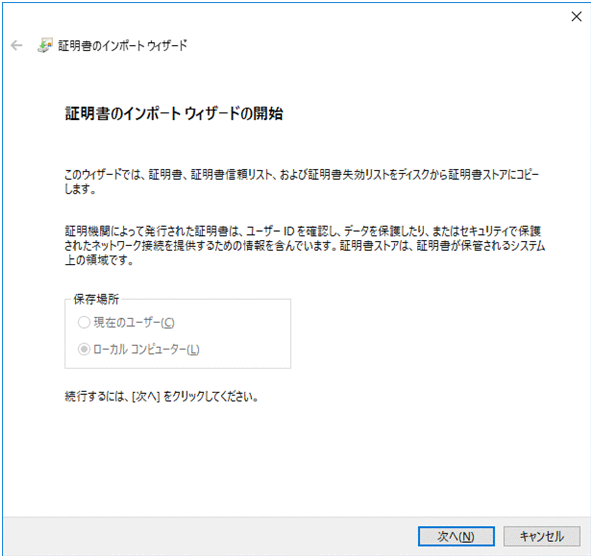Click the 保存場所 group label

point(96,299)
